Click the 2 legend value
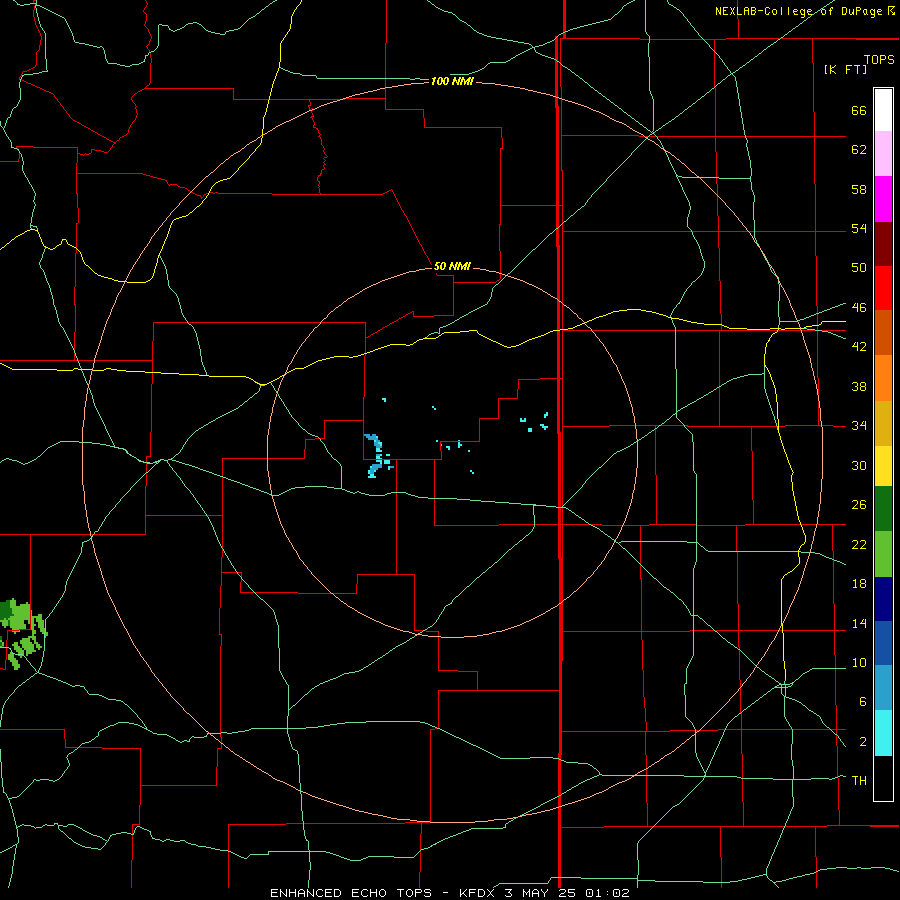Image resolution: width=900 pixels, height=900 pixels. [x=862, y=742]
